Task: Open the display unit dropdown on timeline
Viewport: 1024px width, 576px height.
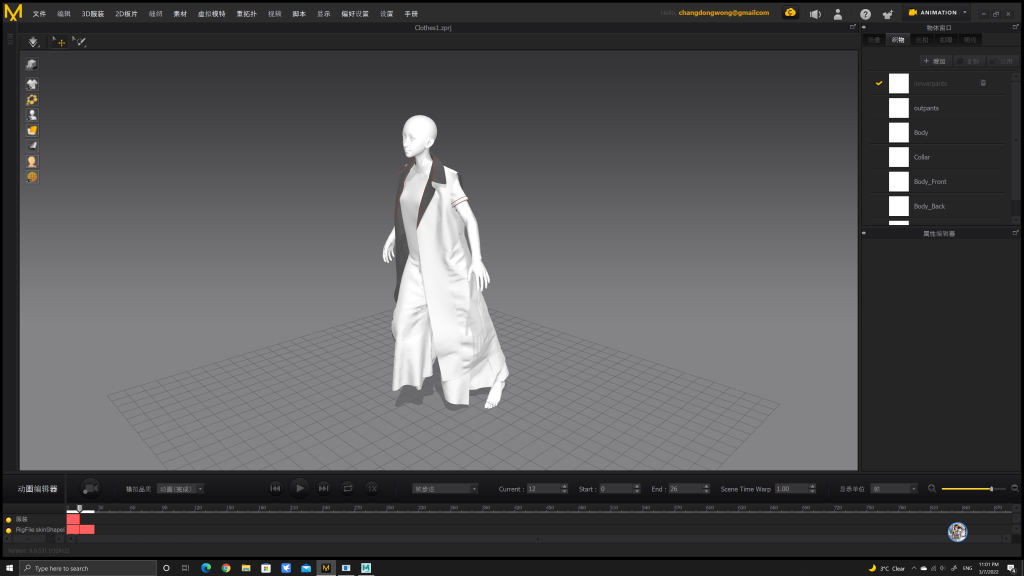Action: point(893,489)
